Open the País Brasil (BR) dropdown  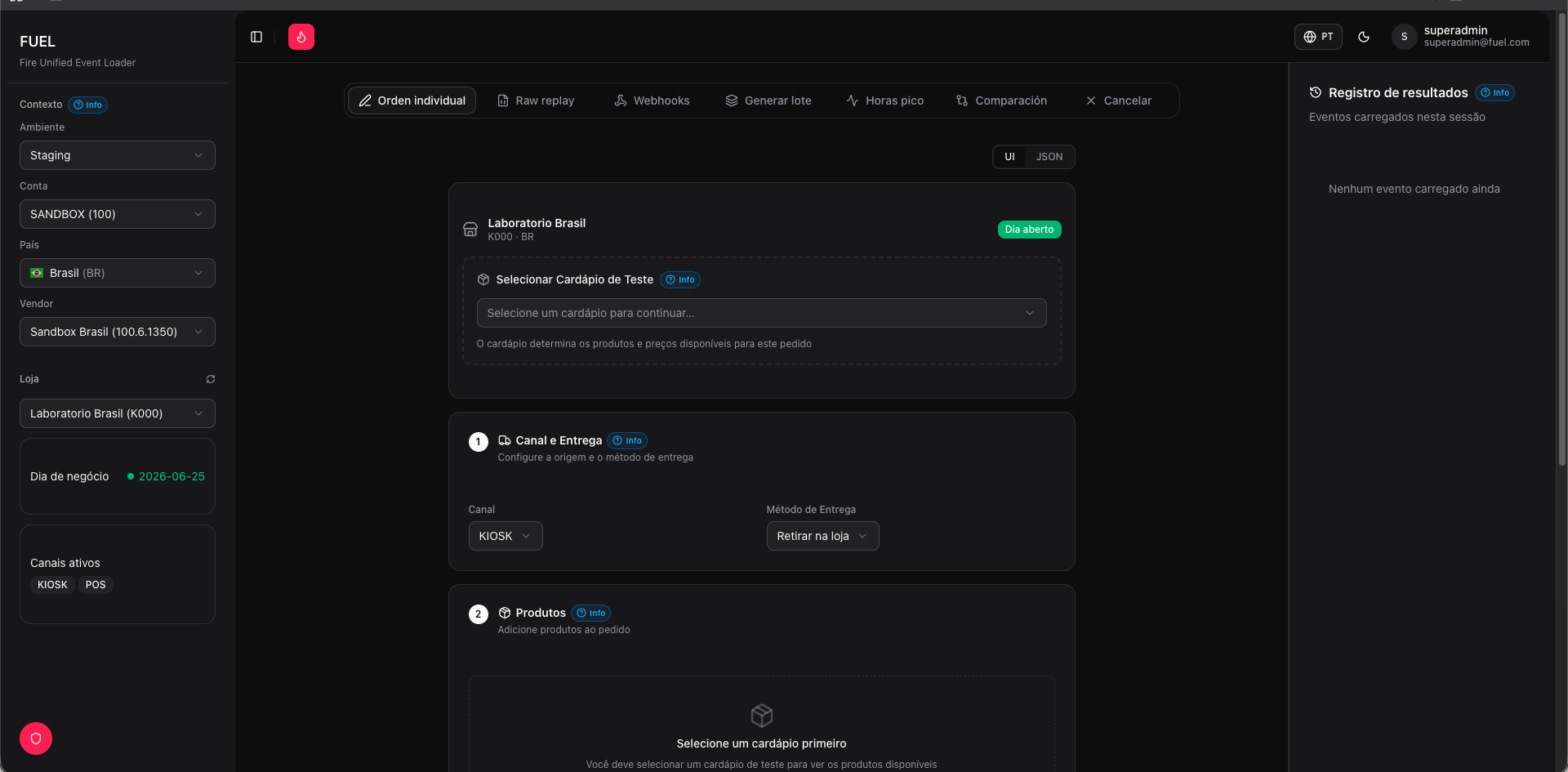point(118,273)
